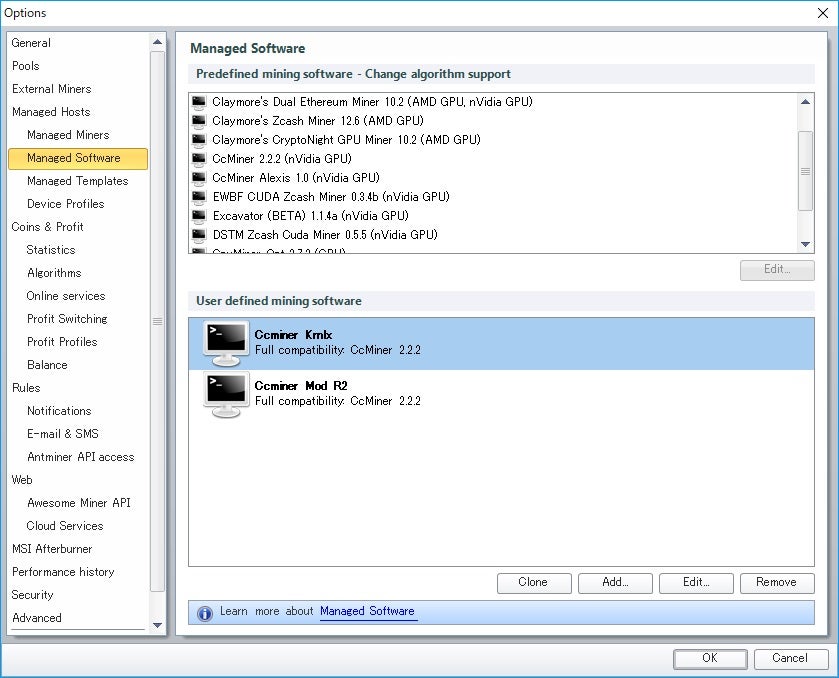Viewport: 839px width, 678px height.
Task: Go to the Cloud Services section
Action: click(65, 526)
